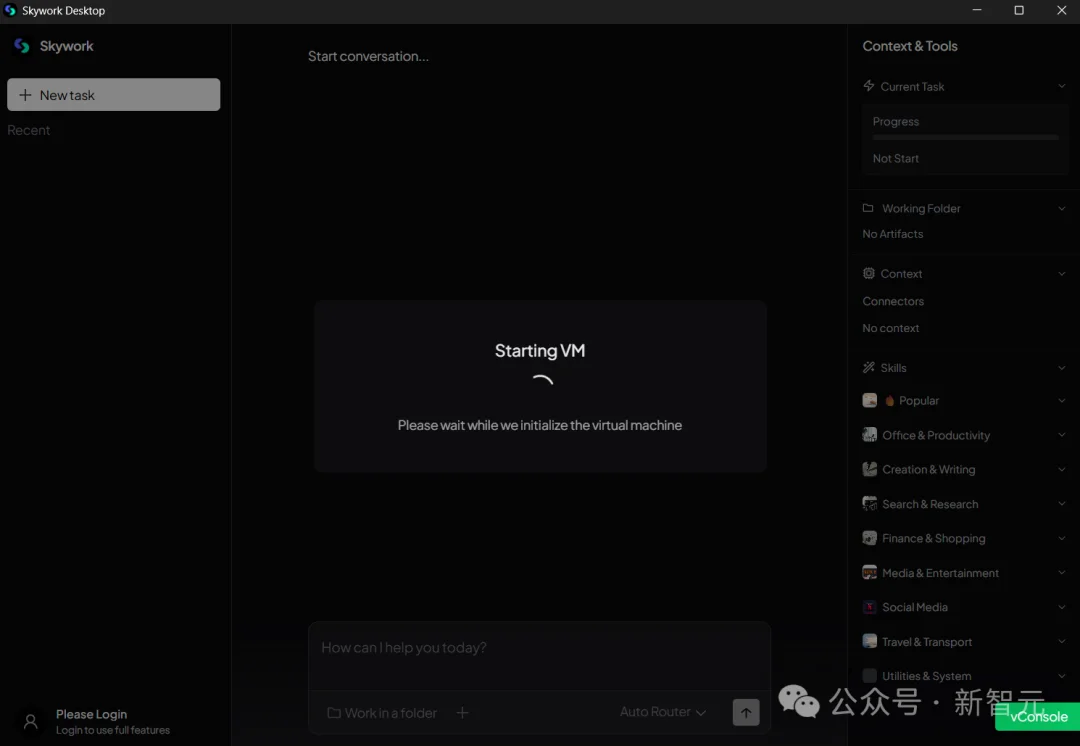Open the Please Login link

point(91,714)
